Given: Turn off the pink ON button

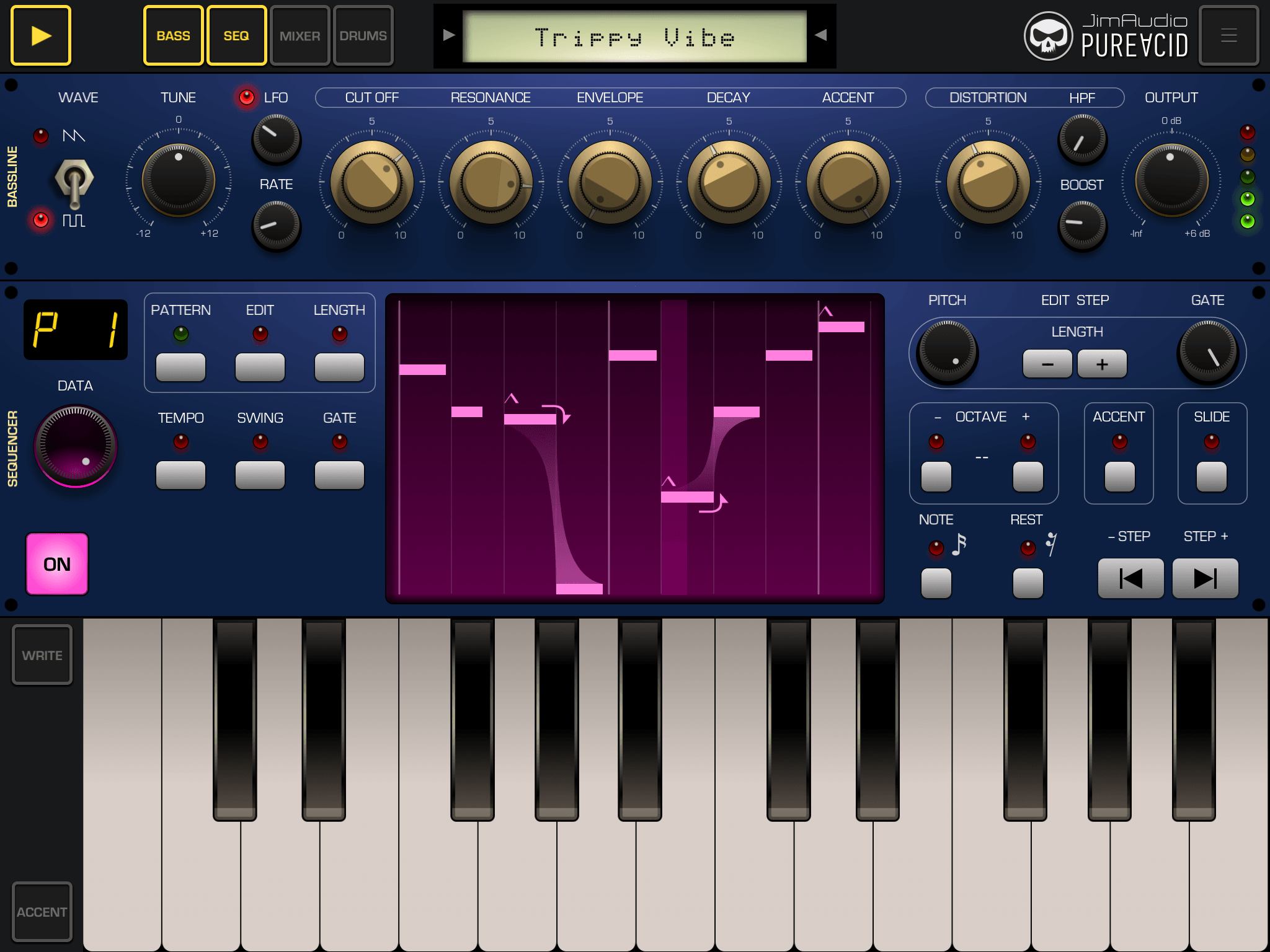Looking at the screenshot, I should point(57,564).
